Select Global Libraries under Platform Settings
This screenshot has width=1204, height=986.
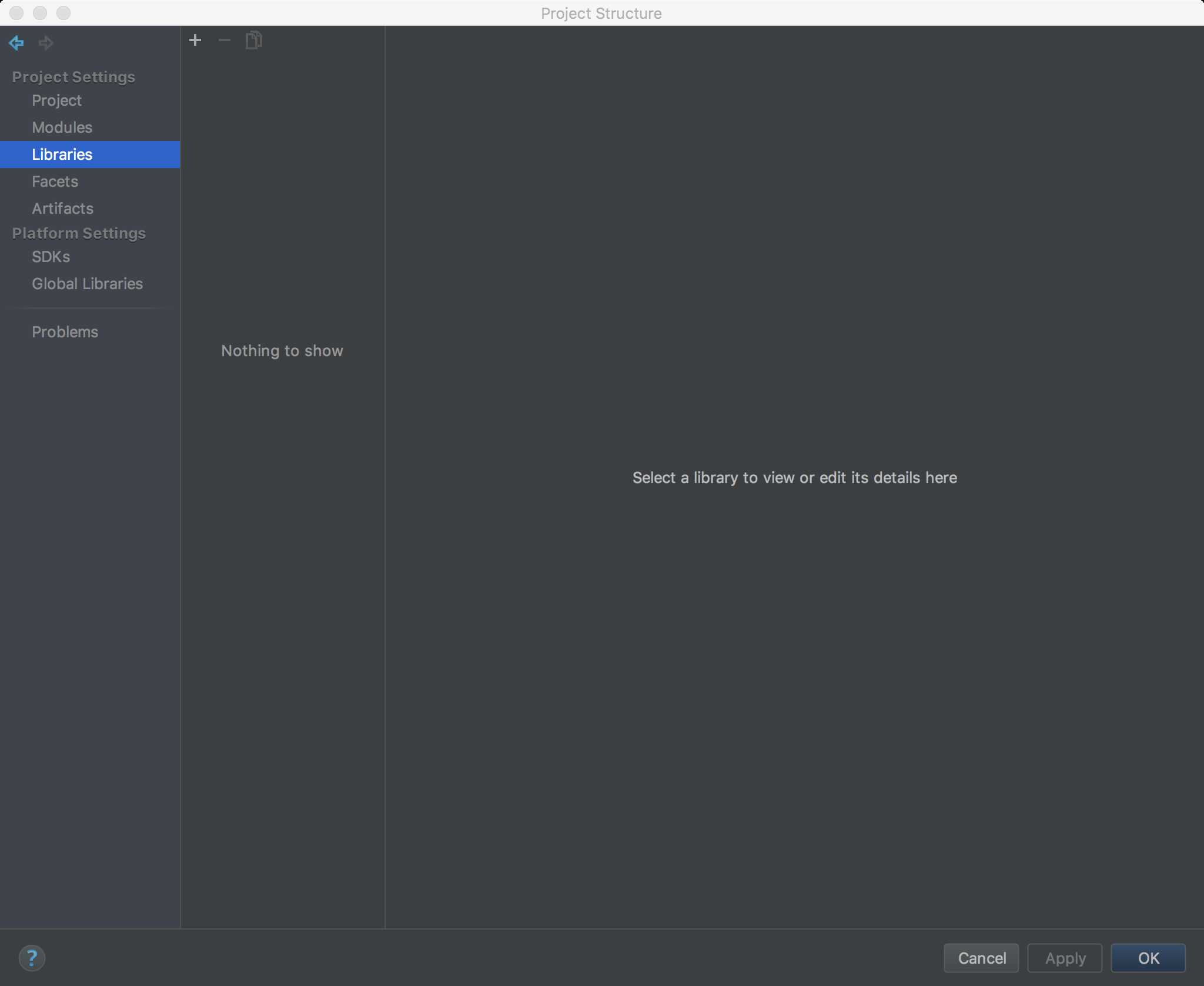pyautogui.click(x=87, y=284)
